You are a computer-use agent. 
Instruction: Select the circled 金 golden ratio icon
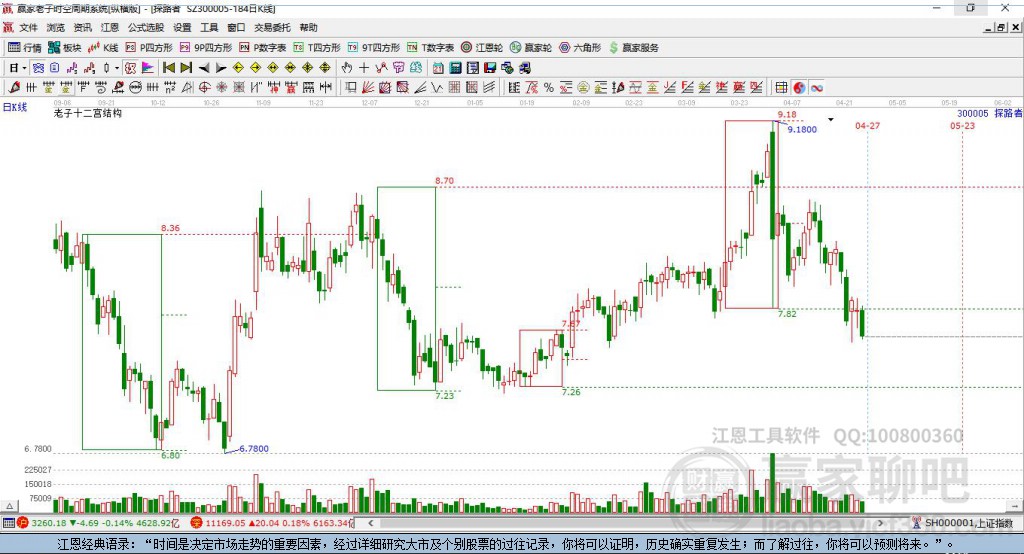[583, 88]
